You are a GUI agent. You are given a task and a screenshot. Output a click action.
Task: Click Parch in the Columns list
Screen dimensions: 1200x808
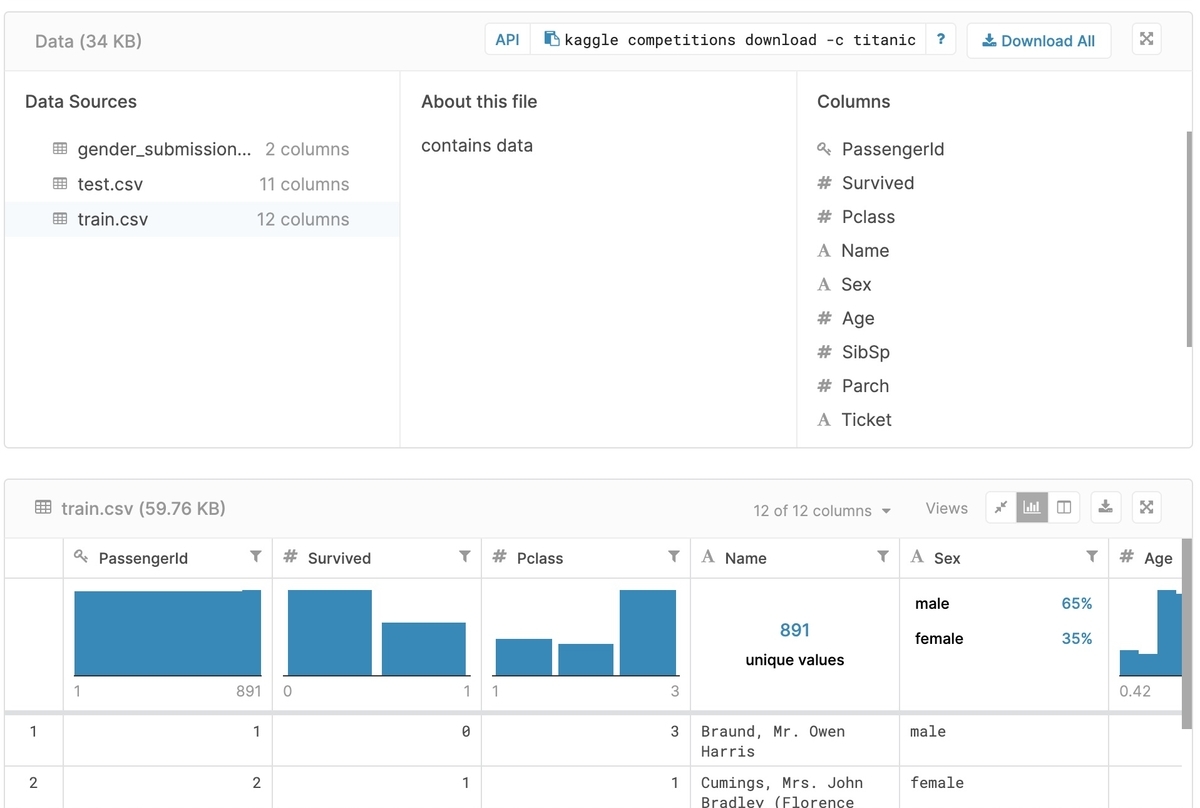[x=865, y=386]
